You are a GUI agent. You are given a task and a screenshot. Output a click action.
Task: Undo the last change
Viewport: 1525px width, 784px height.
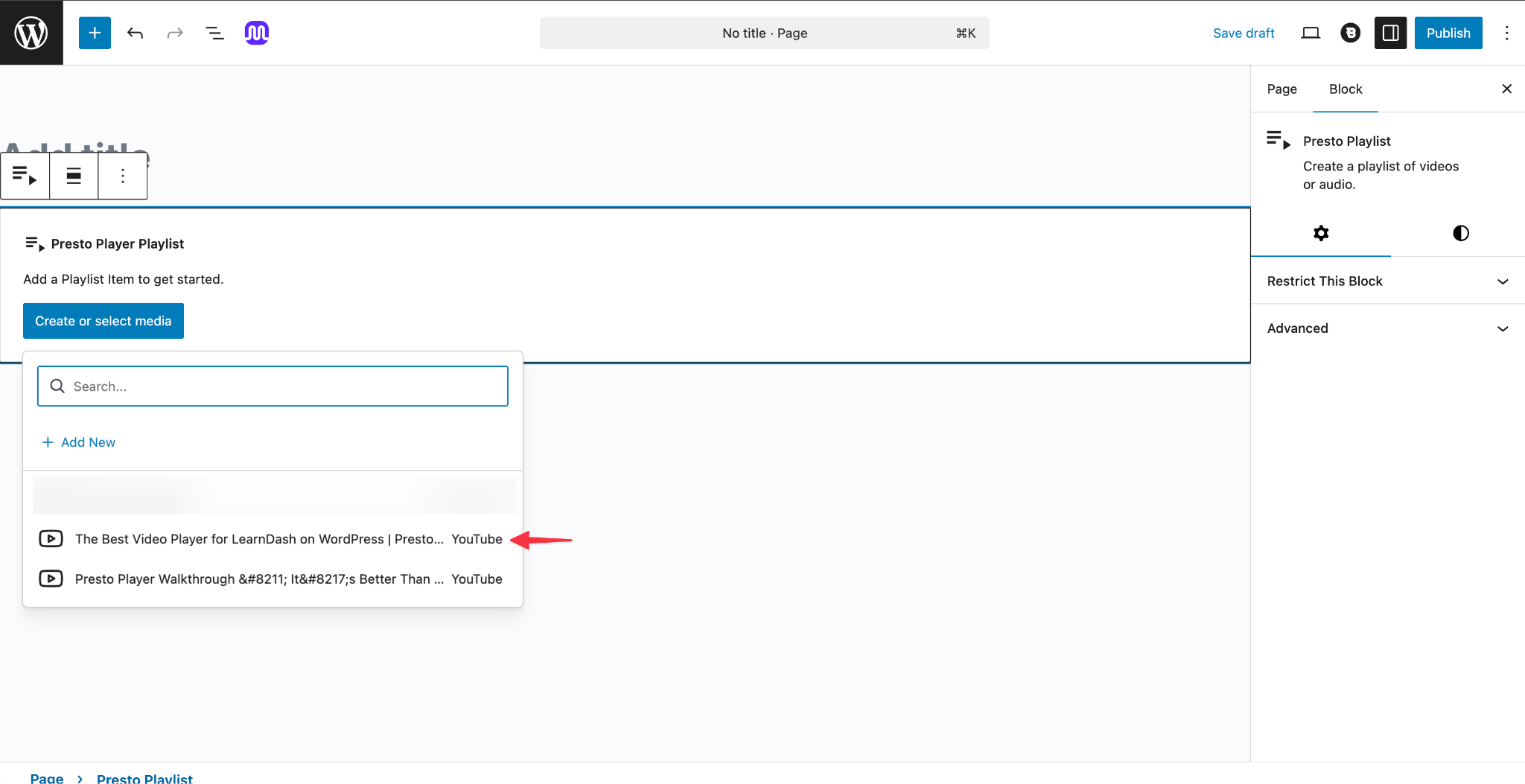coord(135,32)
